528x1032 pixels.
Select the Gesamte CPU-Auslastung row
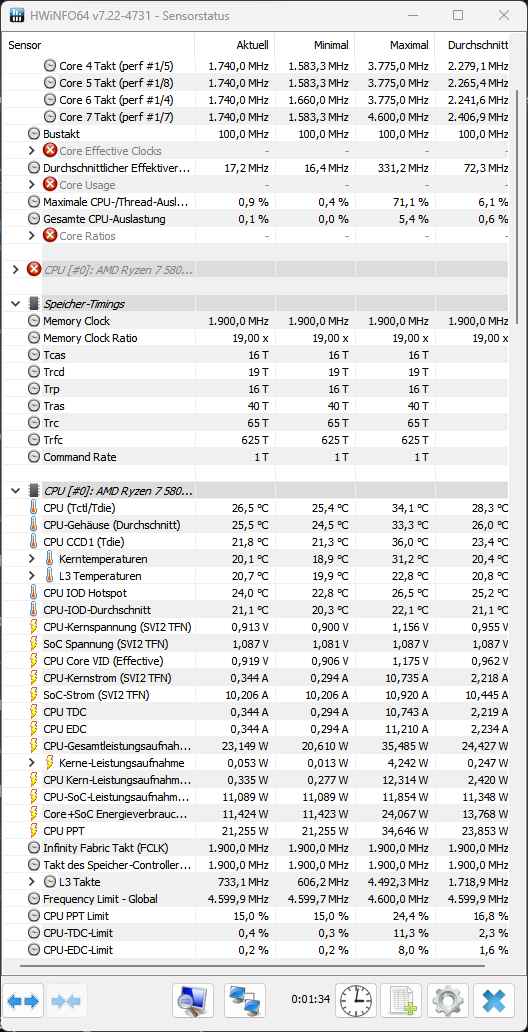point(255,219)
